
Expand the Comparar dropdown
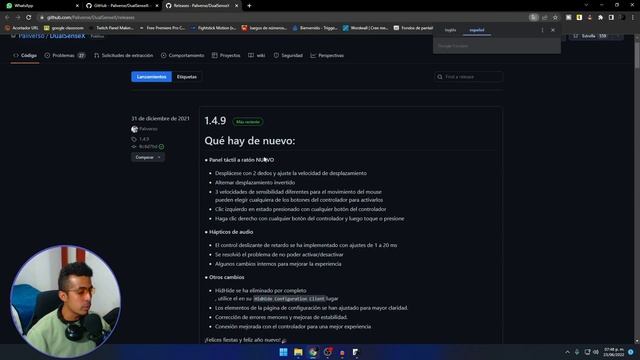click(x=148, y=157)
